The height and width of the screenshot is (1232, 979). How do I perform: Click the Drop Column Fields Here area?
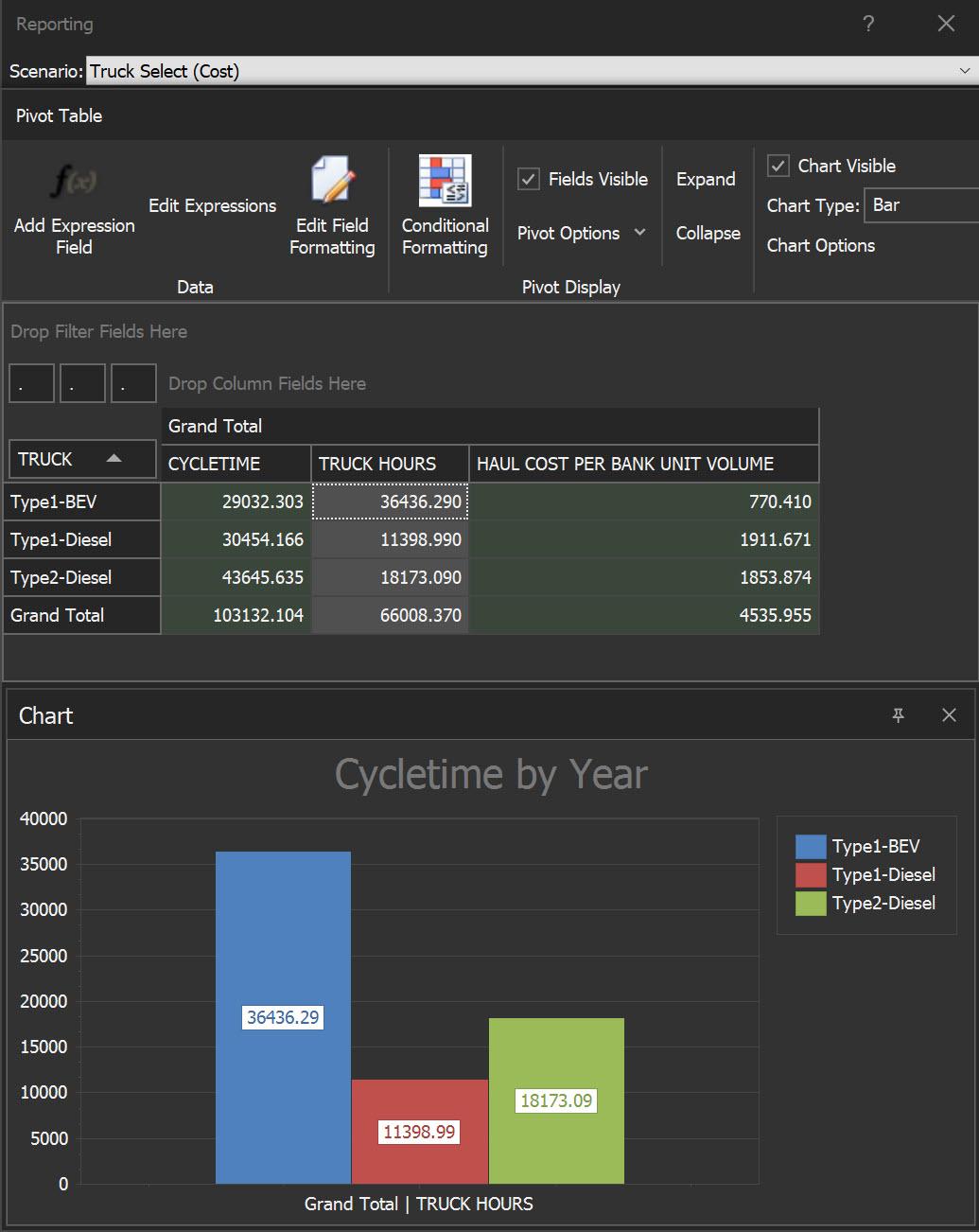point(267,383)
